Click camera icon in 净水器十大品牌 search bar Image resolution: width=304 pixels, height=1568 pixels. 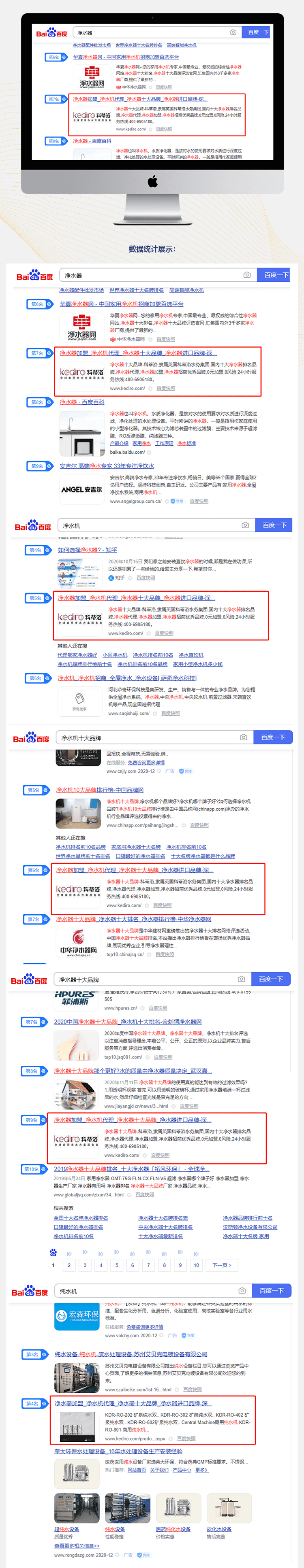pyautogui.click(x=241, y=979)
